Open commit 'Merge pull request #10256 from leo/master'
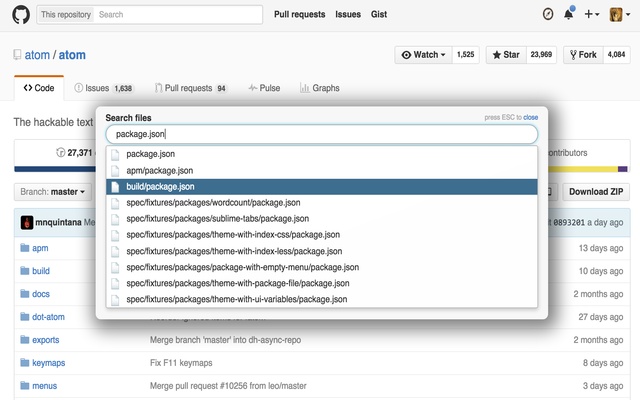Screen dimensions: 640x400 228,386
